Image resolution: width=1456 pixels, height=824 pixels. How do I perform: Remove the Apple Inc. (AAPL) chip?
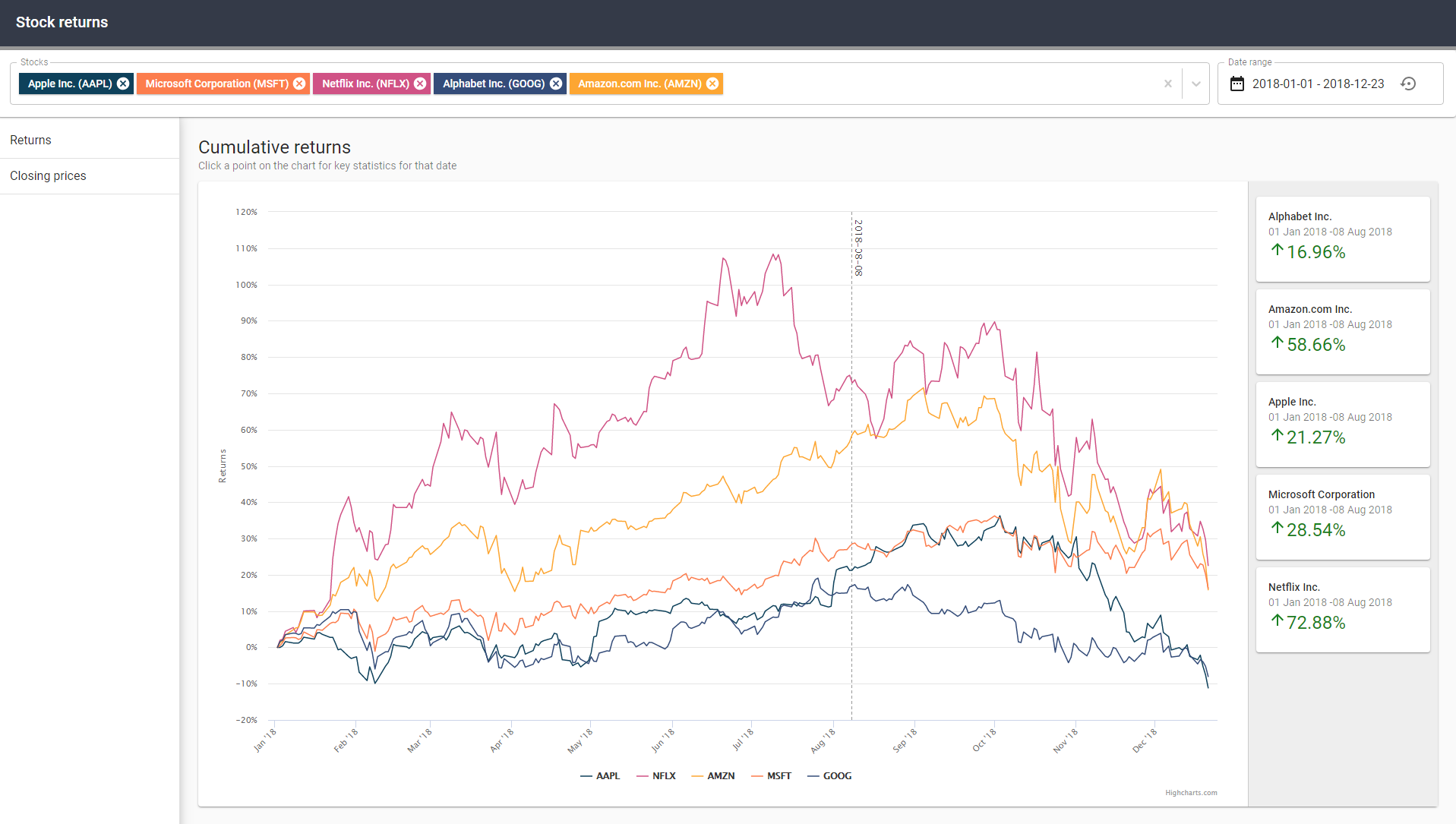[123, 84]
